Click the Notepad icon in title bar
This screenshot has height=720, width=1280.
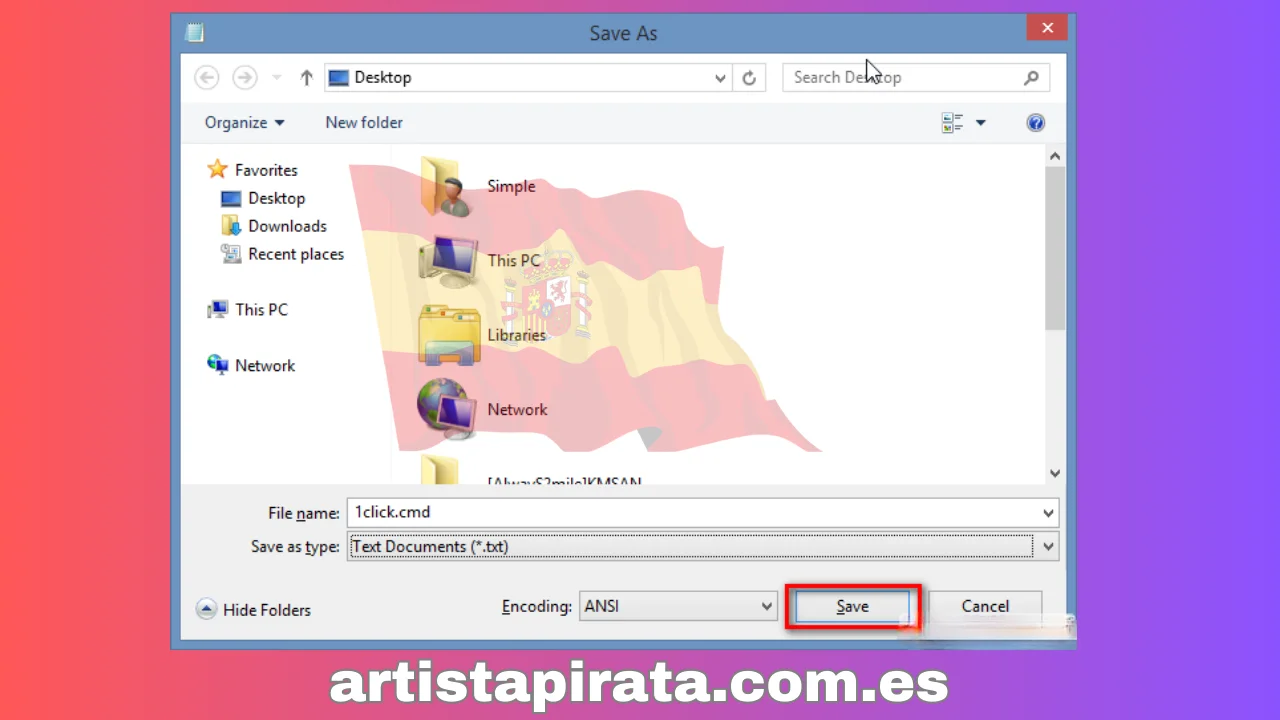point(194,33)
